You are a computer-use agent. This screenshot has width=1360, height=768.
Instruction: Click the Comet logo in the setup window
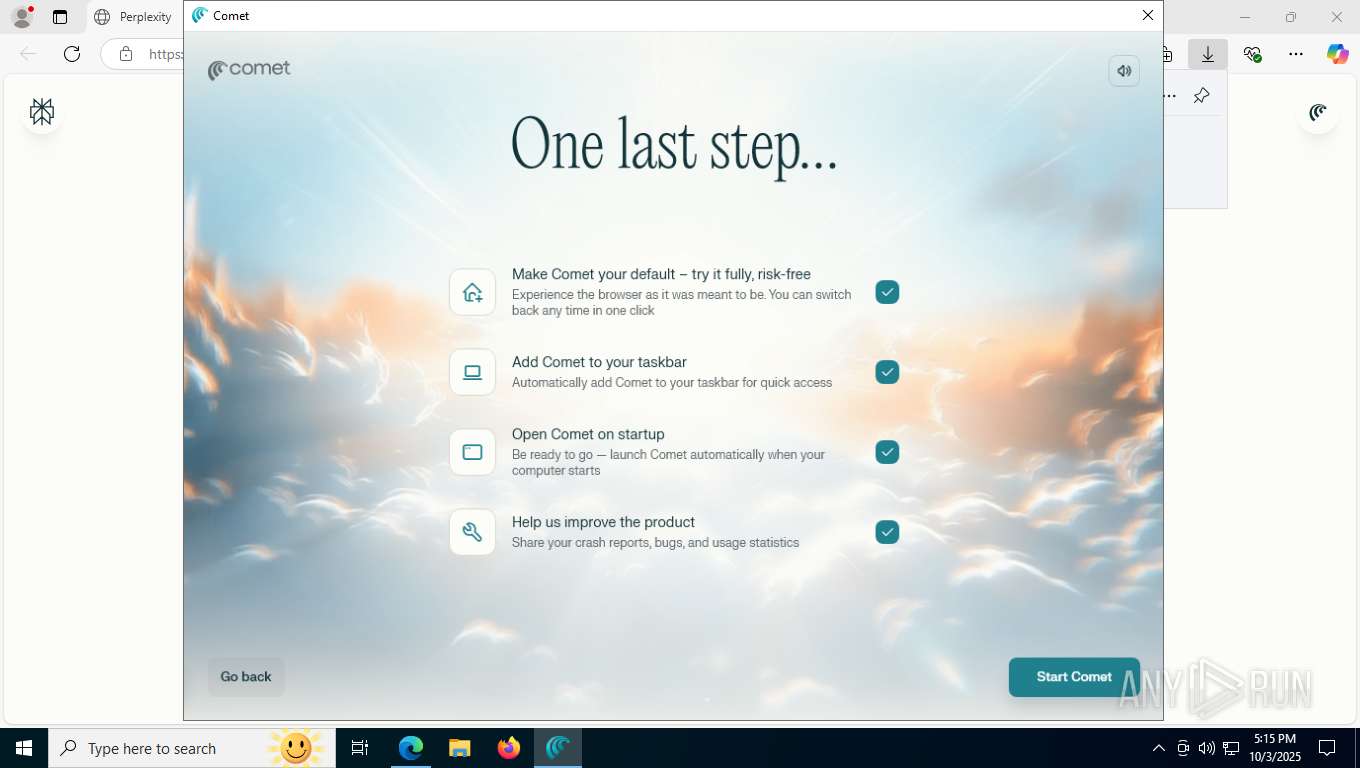point(249,69)
